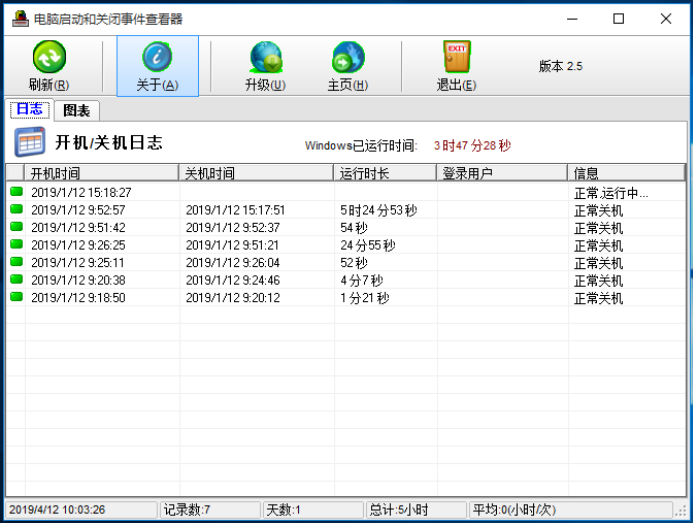Click the 登录用户 column header
The height and width of the screenshot is (523, 693).
tap(502, 173)
